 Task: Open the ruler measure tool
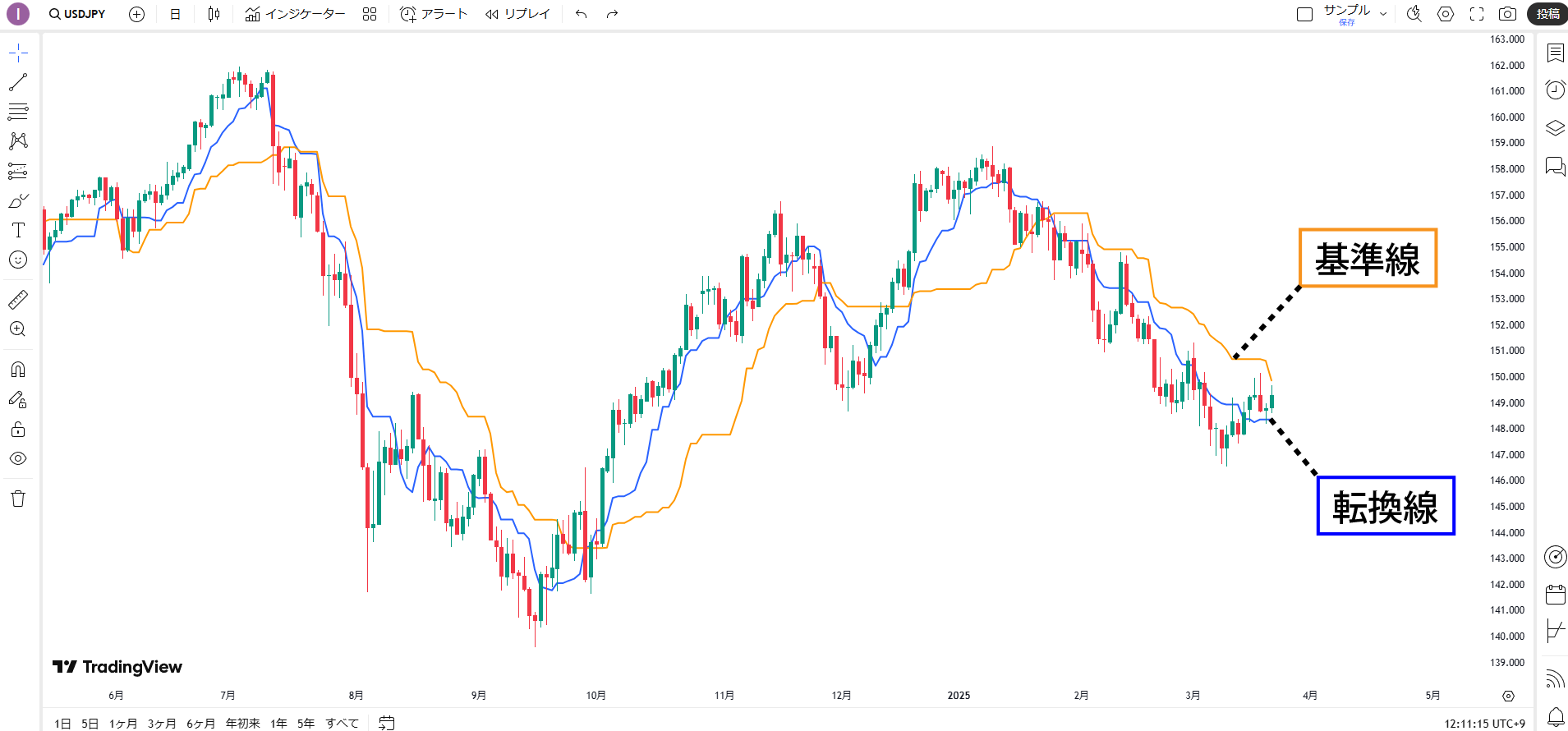pos(18,300)
